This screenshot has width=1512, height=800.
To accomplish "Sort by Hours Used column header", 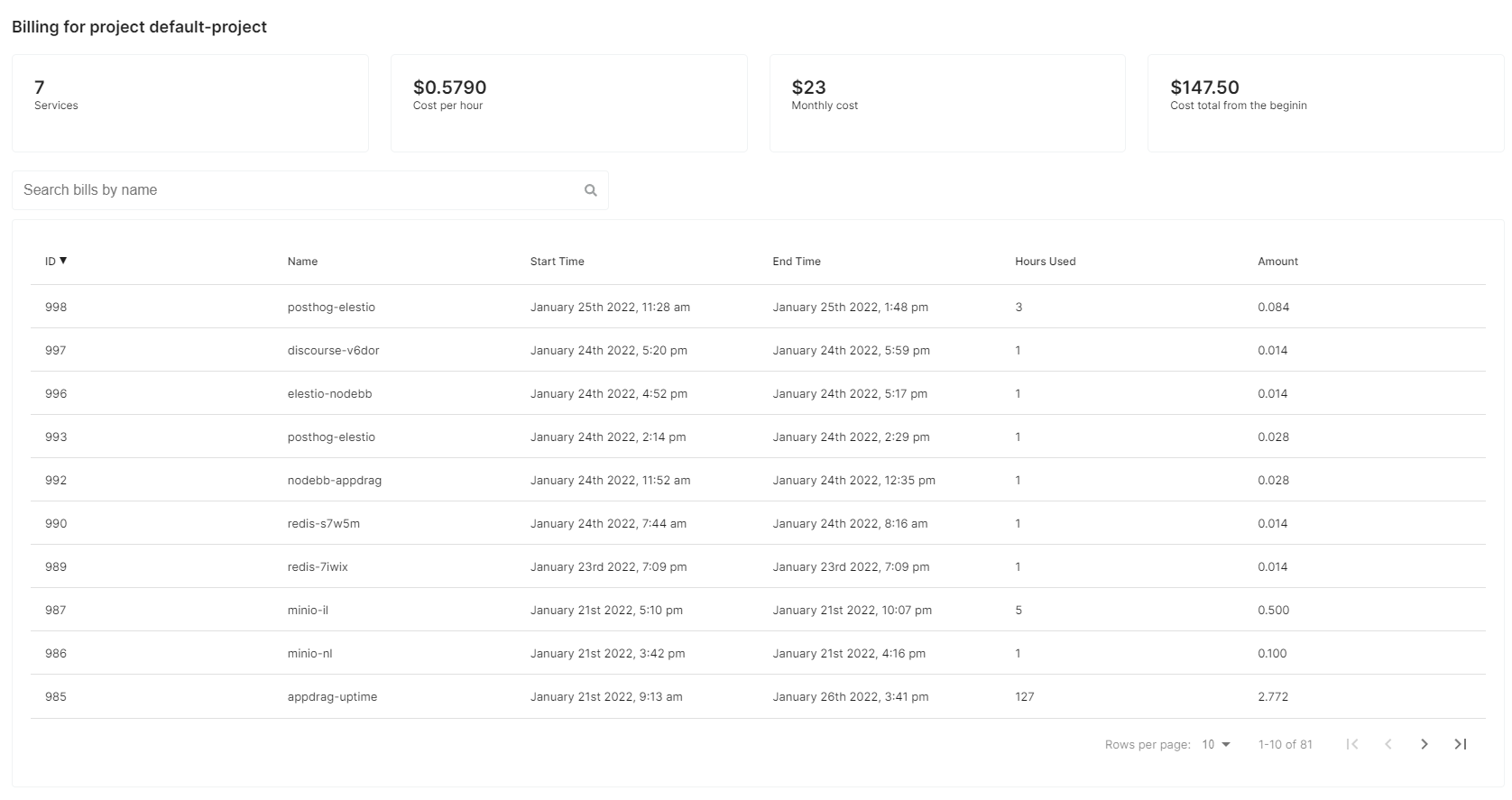I will (1045, 262).
